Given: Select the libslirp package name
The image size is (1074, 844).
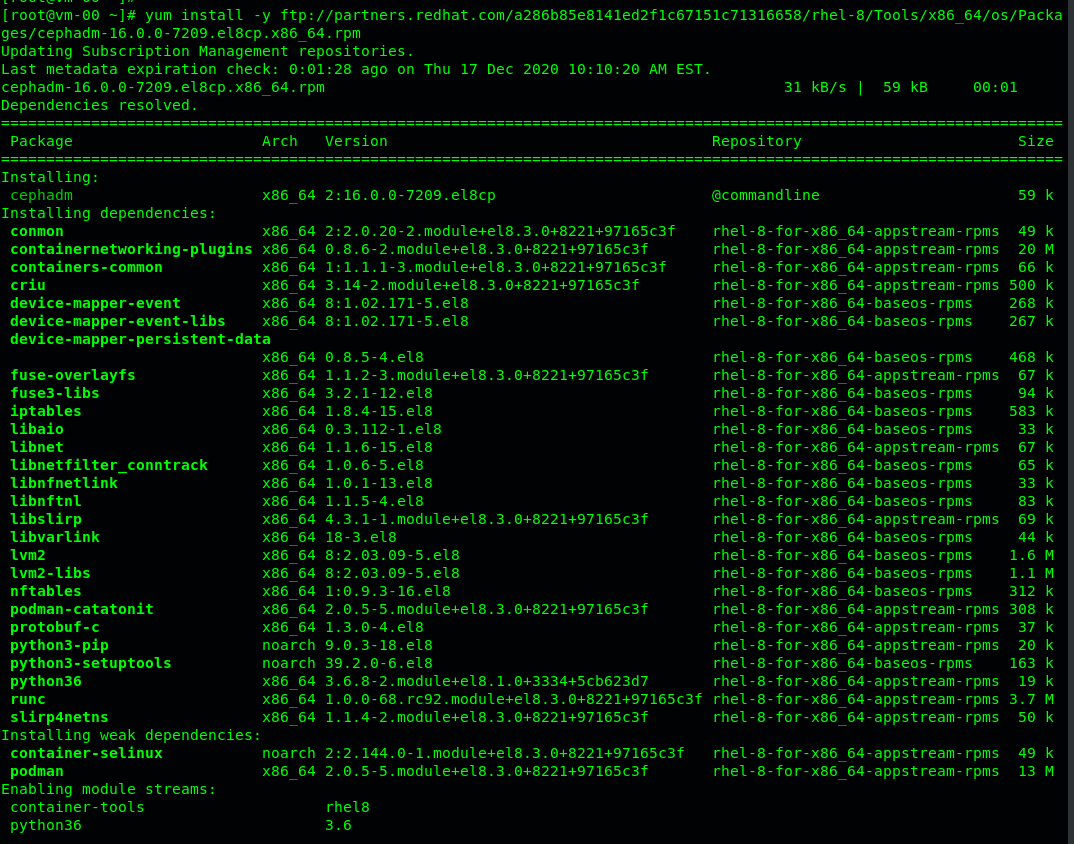Looking at the screenshot, I should click(46, 519).
